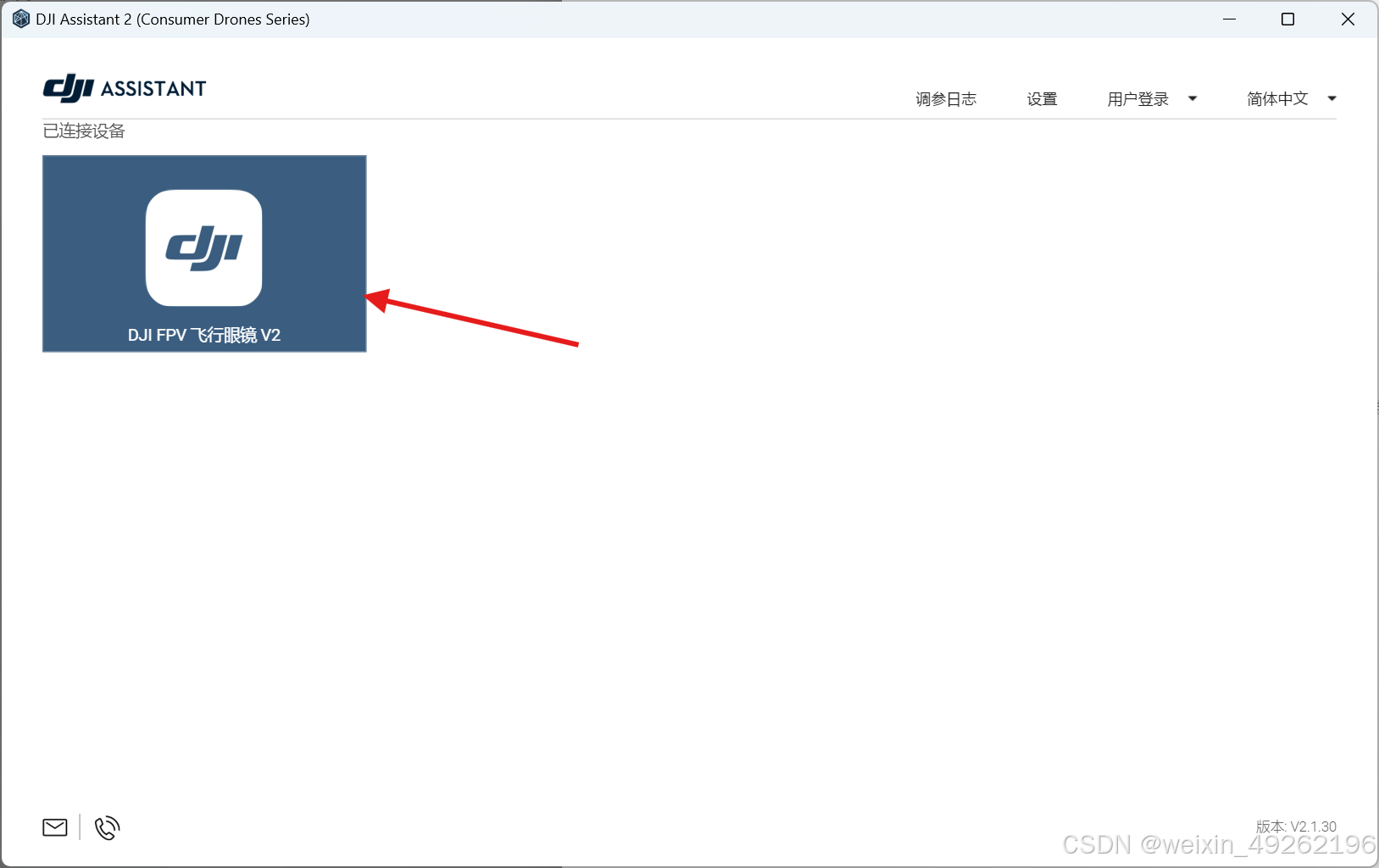Expand the 用户登录 dropdown arrow
The image size is (1379, 868).
point(1193,99)
